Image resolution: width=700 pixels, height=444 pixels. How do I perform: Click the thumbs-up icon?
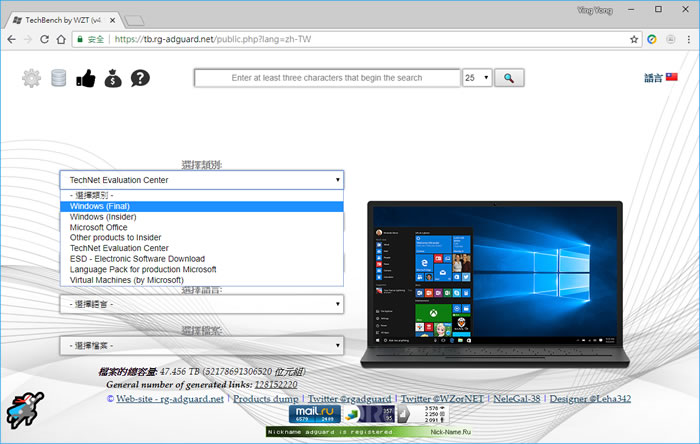86,78
